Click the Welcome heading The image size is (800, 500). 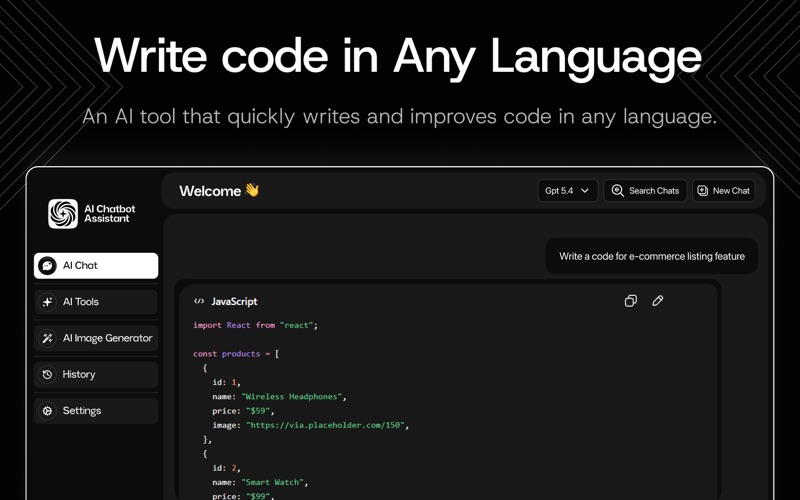coord(210,191)
